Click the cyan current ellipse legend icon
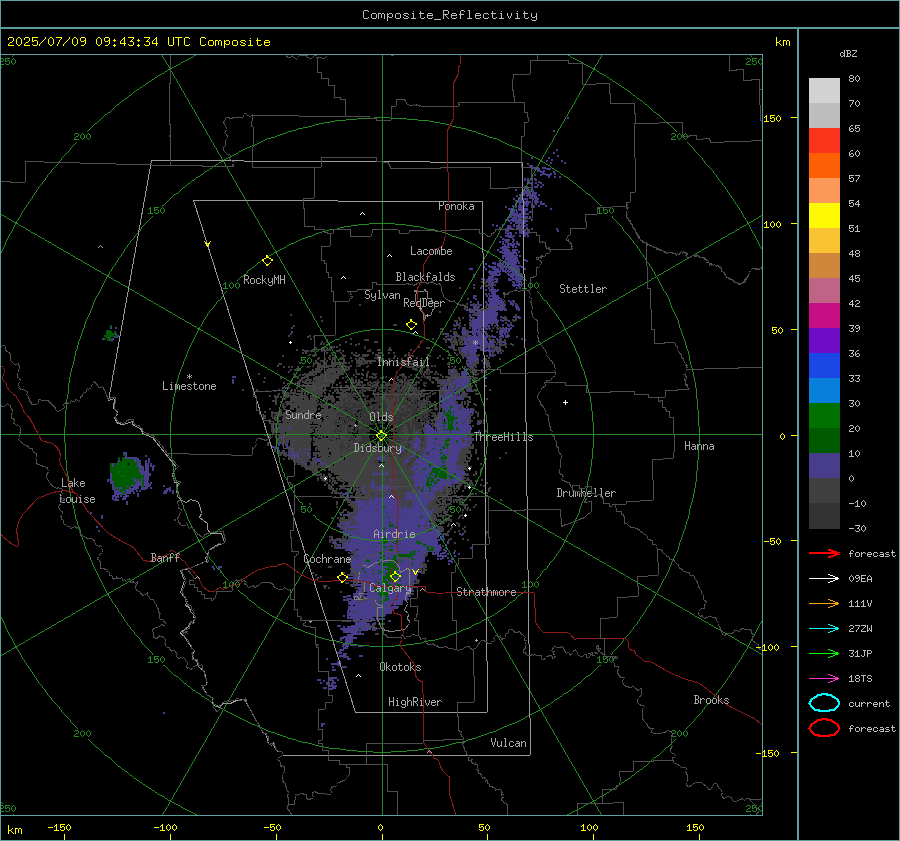900x841 pixels. coord(824,703)
